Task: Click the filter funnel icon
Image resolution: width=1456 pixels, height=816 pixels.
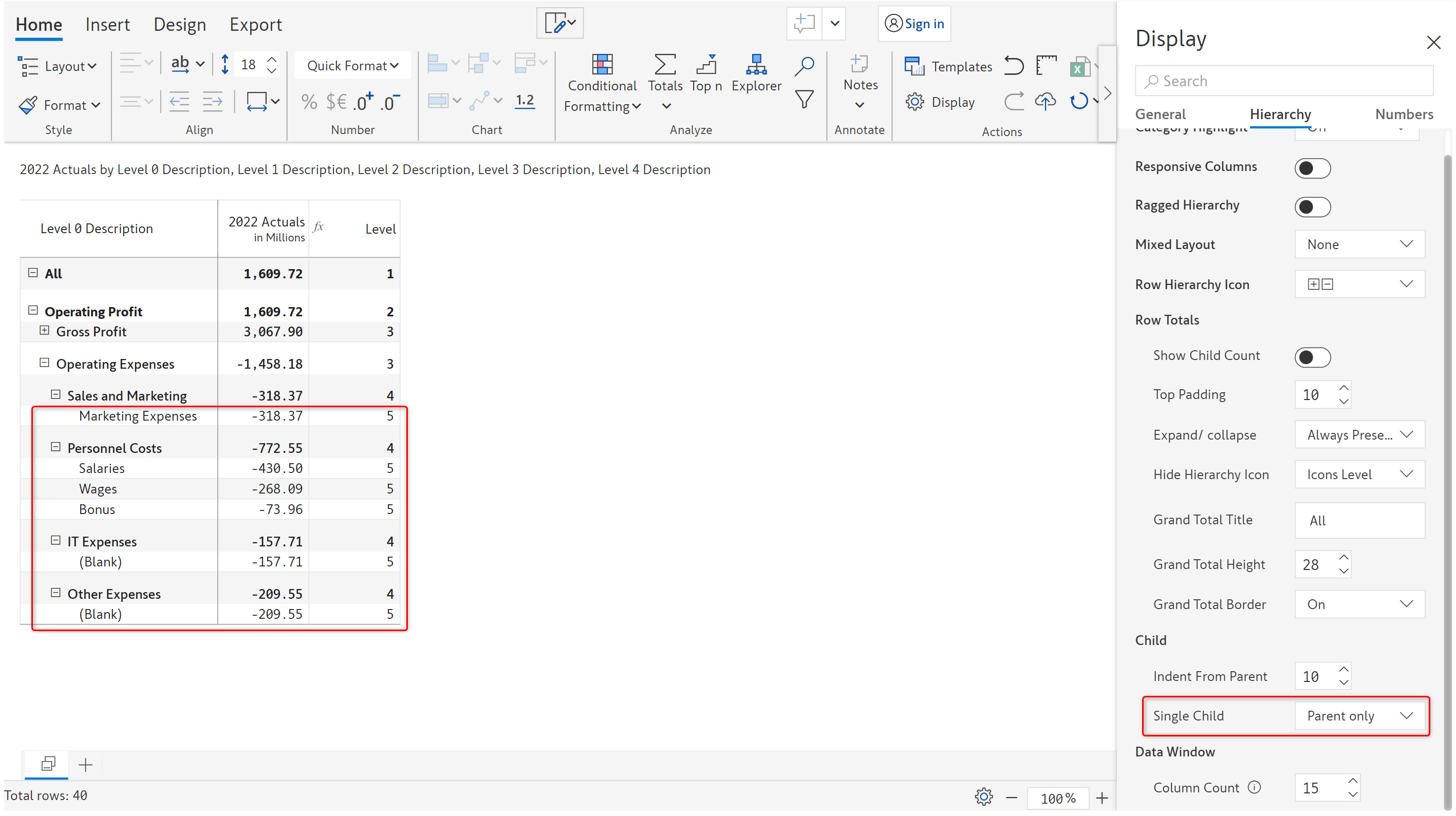Action: coord(804,100)
